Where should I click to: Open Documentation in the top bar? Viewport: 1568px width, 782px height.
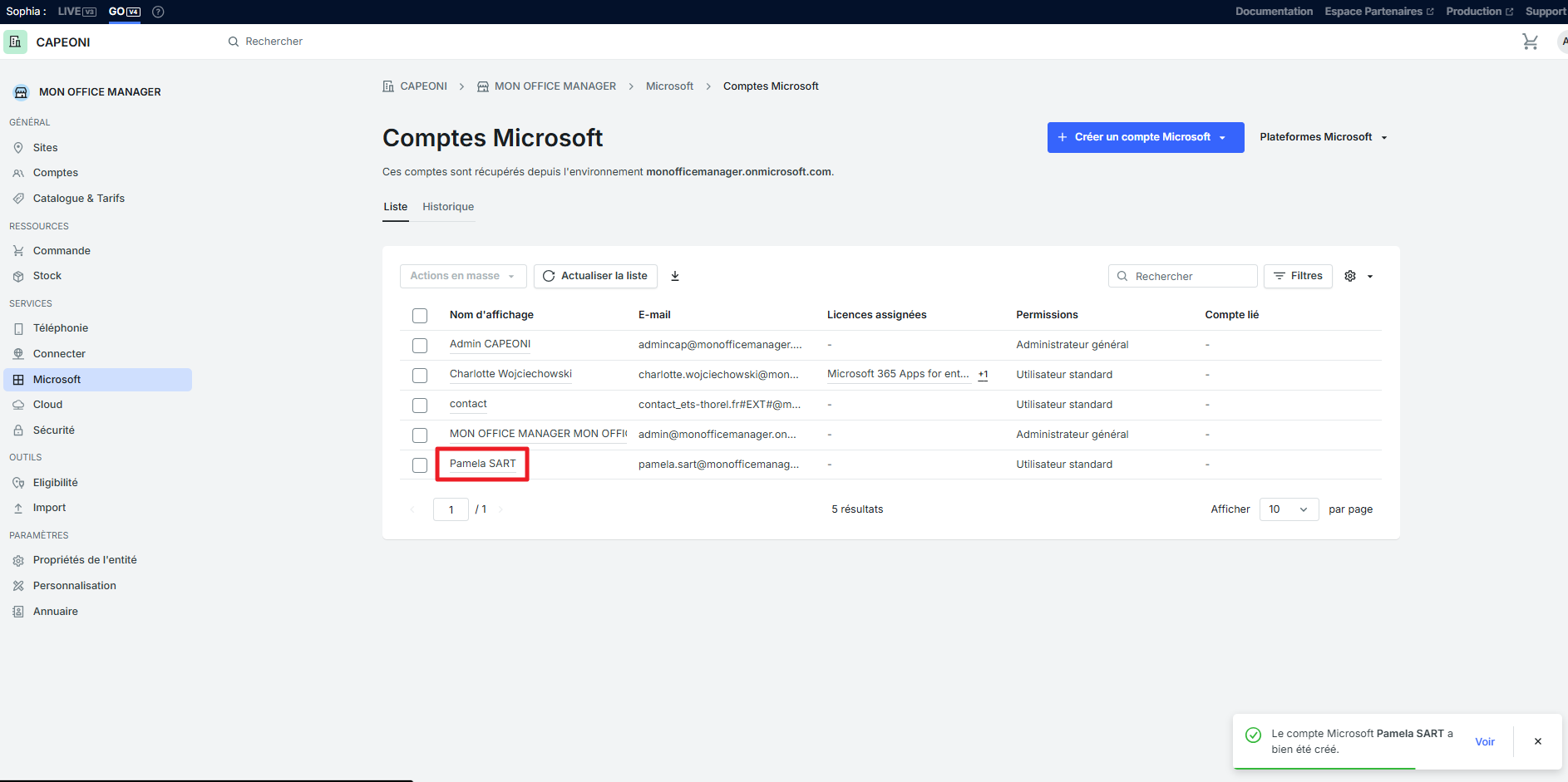click(x=1274, y=12)
